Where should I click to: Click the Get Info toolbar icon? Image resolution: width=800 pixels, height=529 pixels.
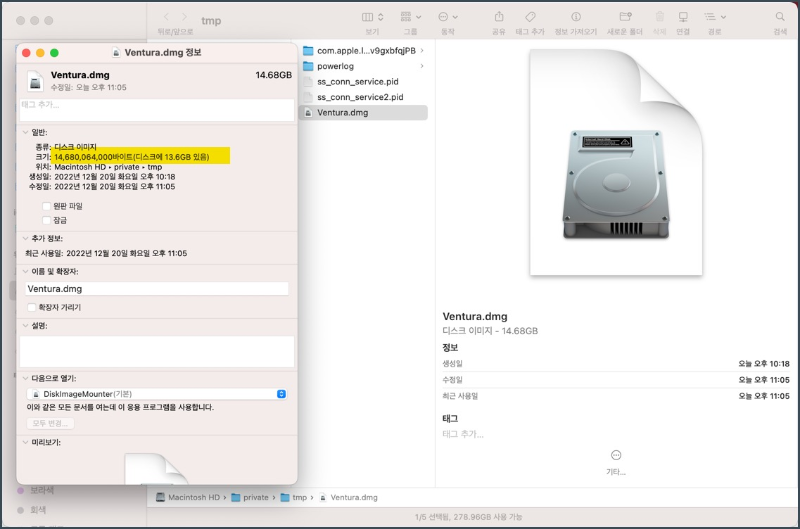[x=576, y=17]
